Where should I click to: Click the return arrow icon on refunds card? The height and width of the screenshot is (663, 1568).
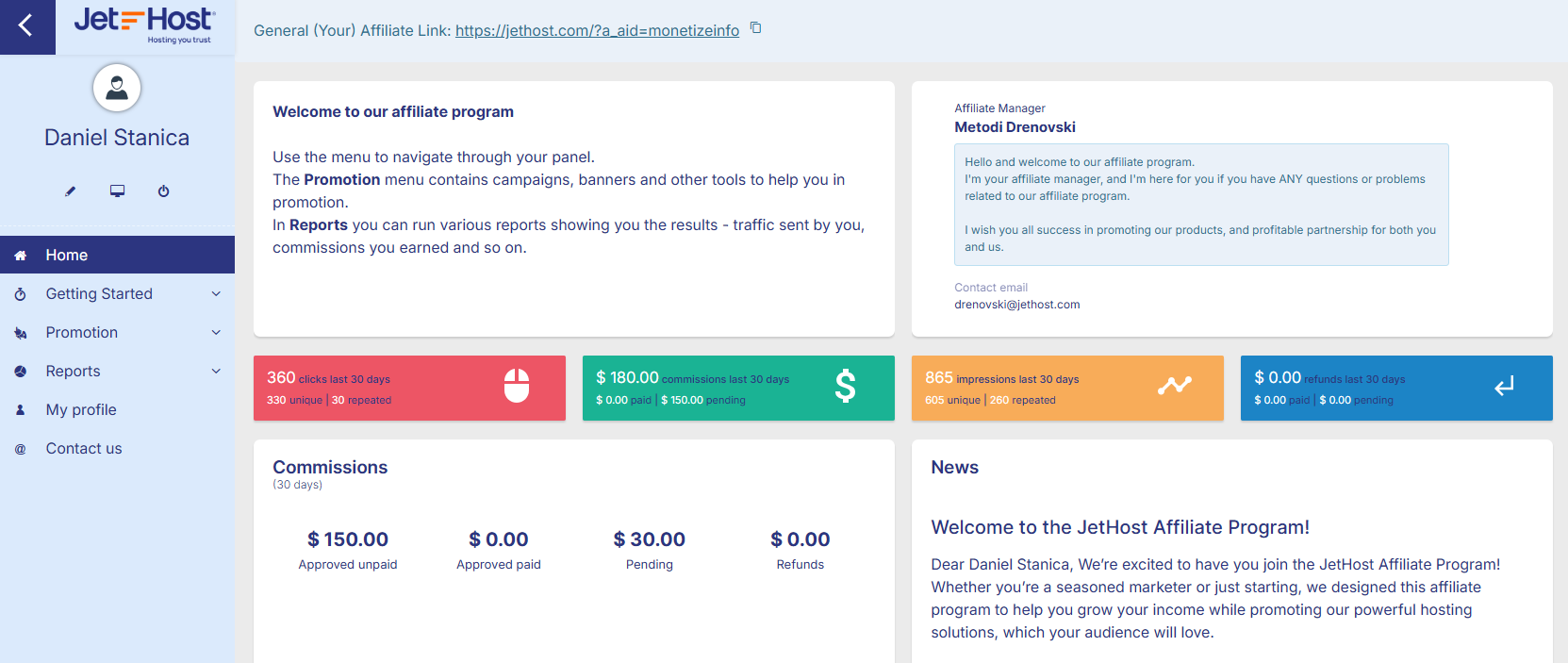pos(1504,386)
